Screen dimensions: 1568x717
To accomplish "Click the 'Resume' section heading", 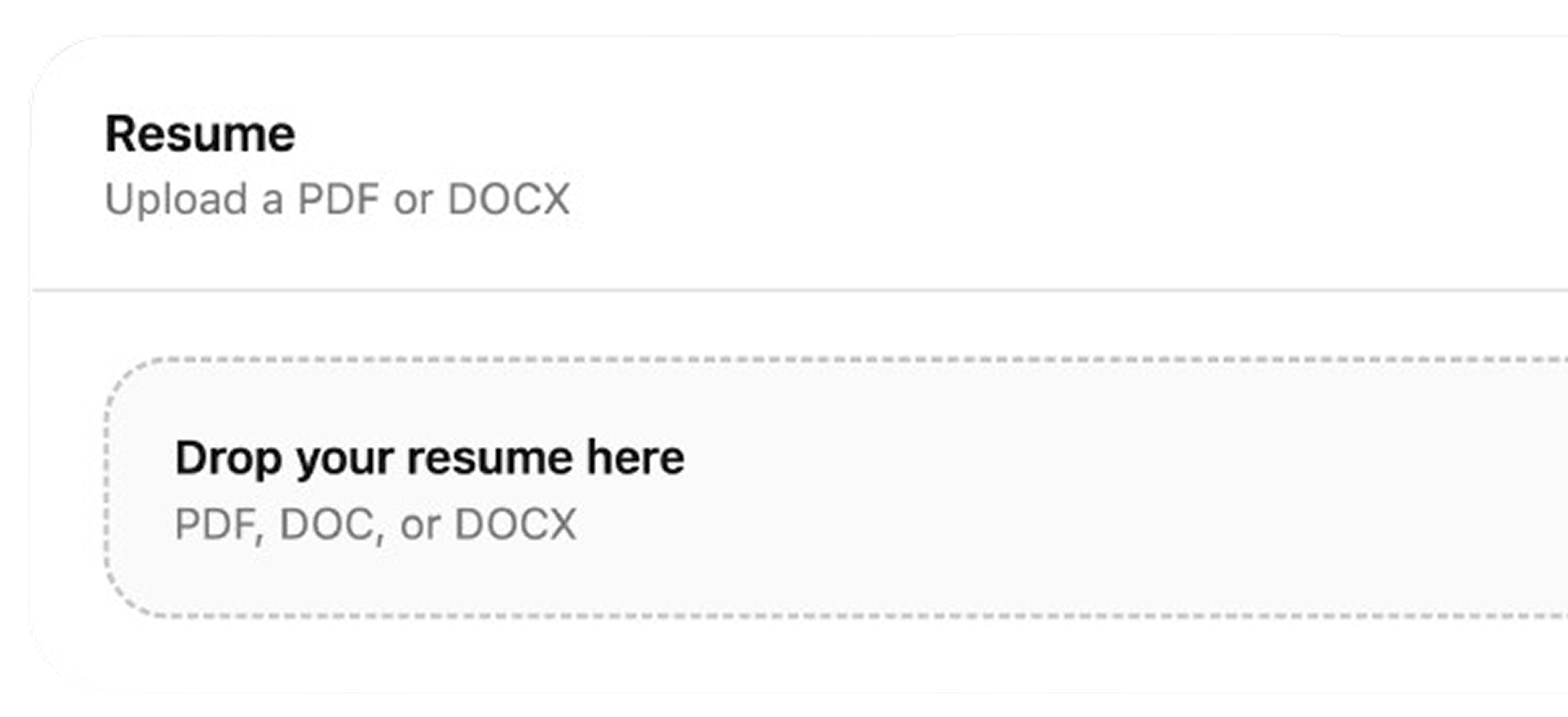I will [201, 133].
